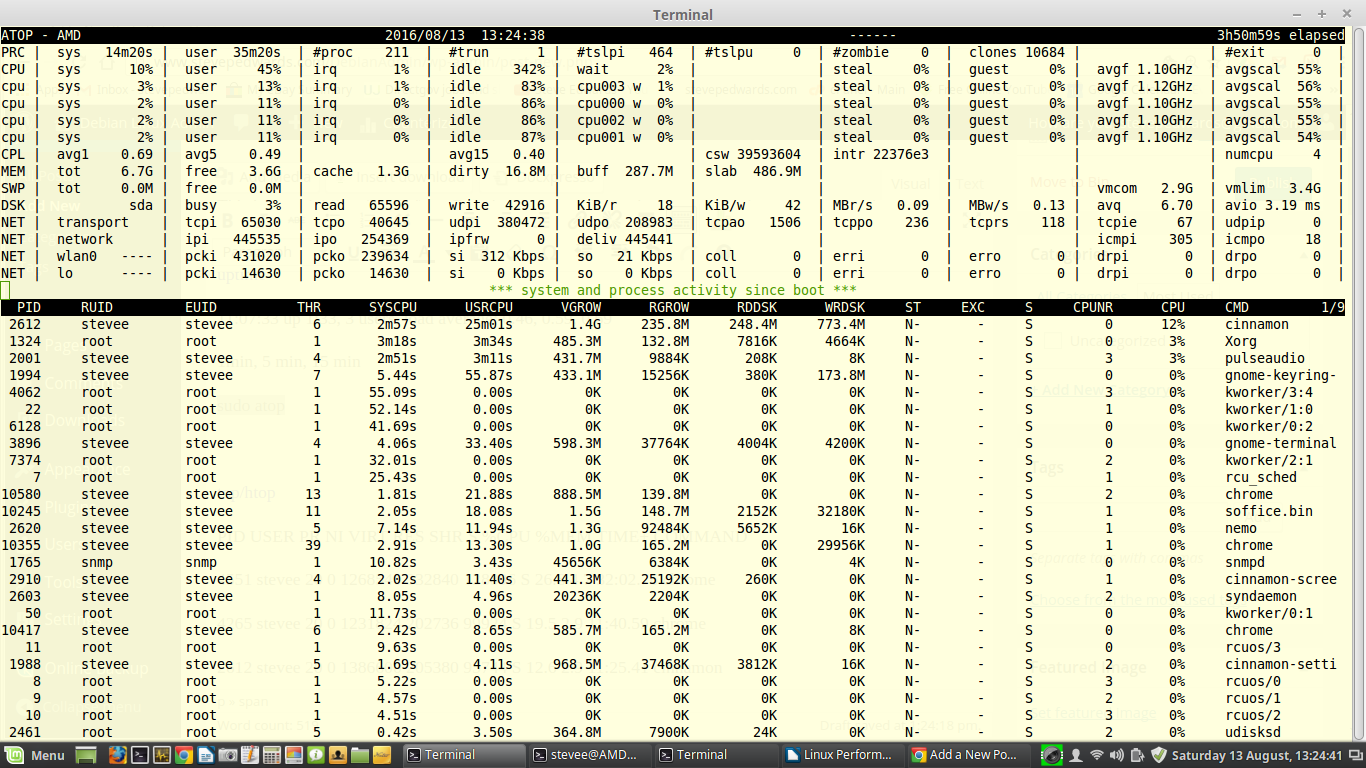The width and height of the screenshot is (1366, 768).
Task: Open LibreOffice Writer launcher icon
Action: 206,755
